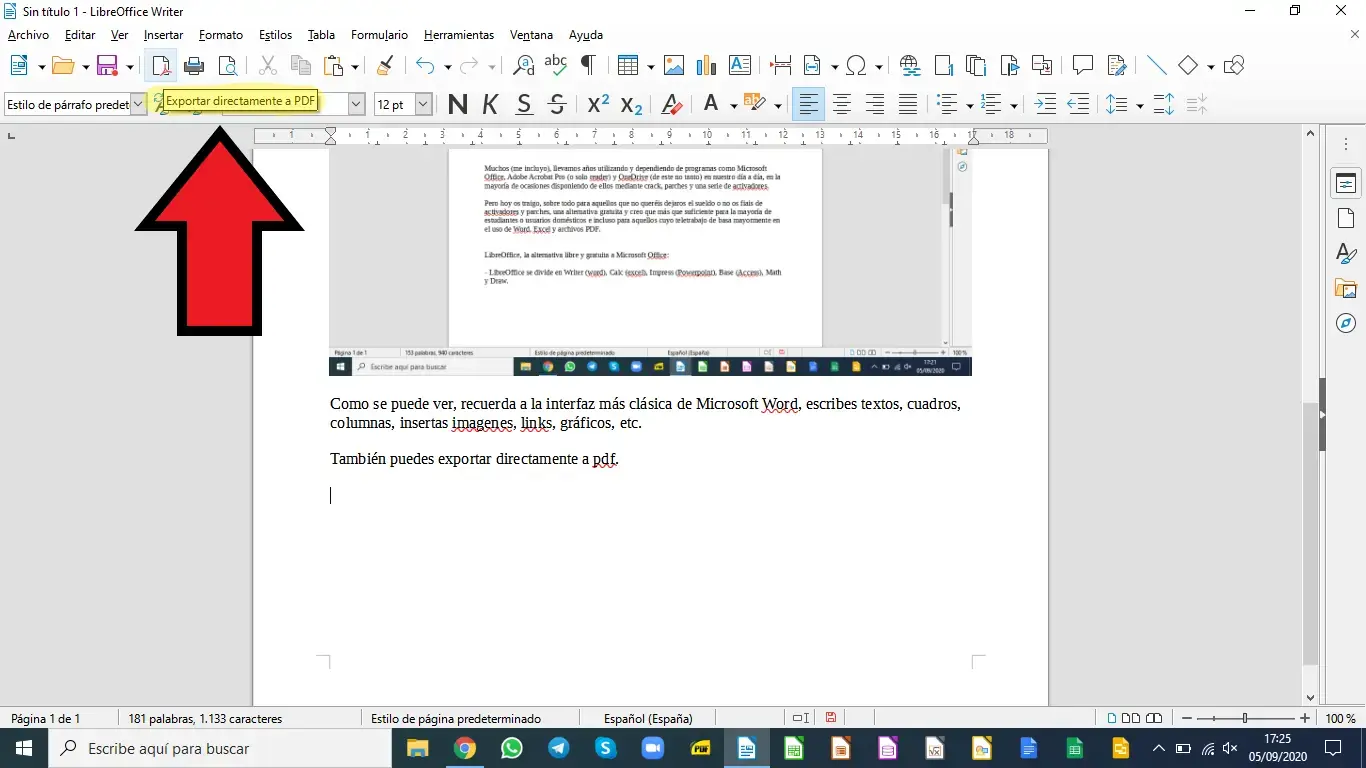Open the Tabla menu

coord(321,35)
